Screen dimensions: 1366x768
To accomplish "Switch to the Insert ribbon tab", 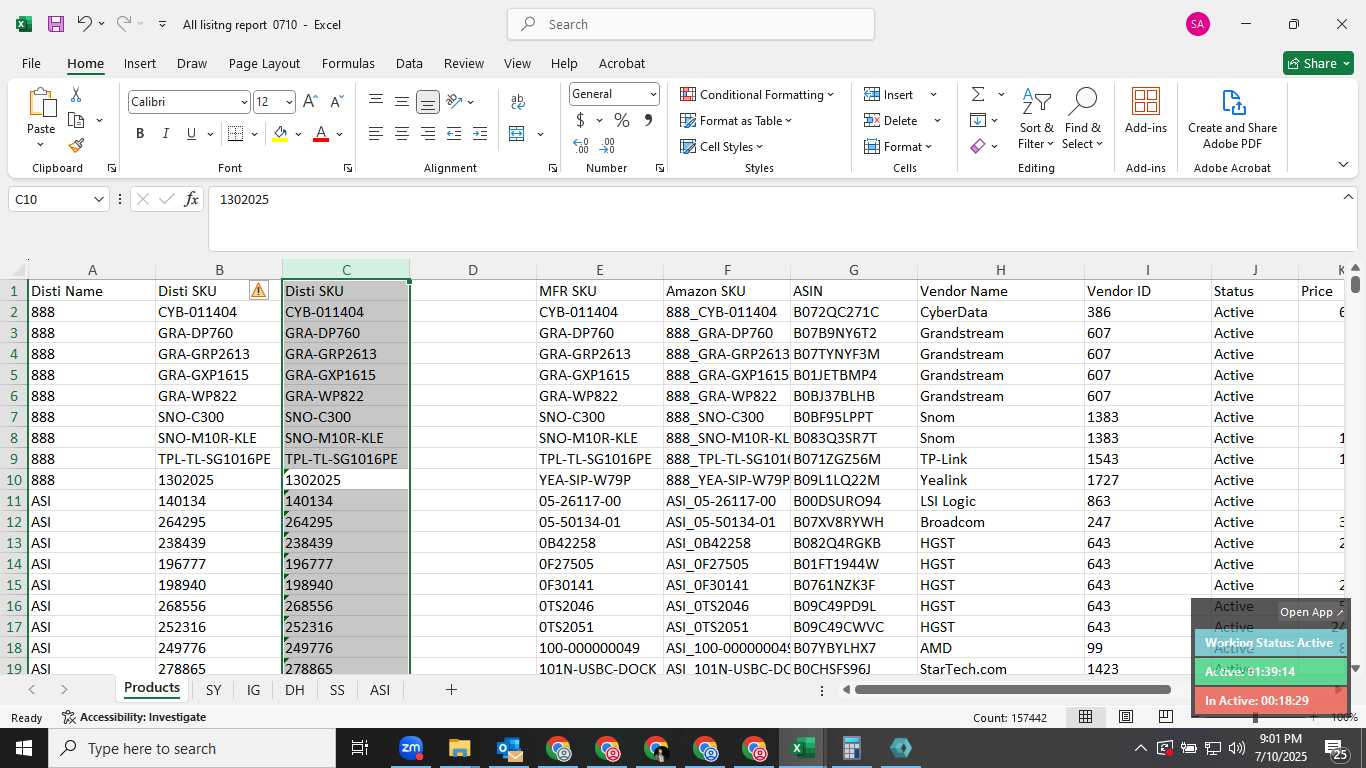I will coord(140,63).
